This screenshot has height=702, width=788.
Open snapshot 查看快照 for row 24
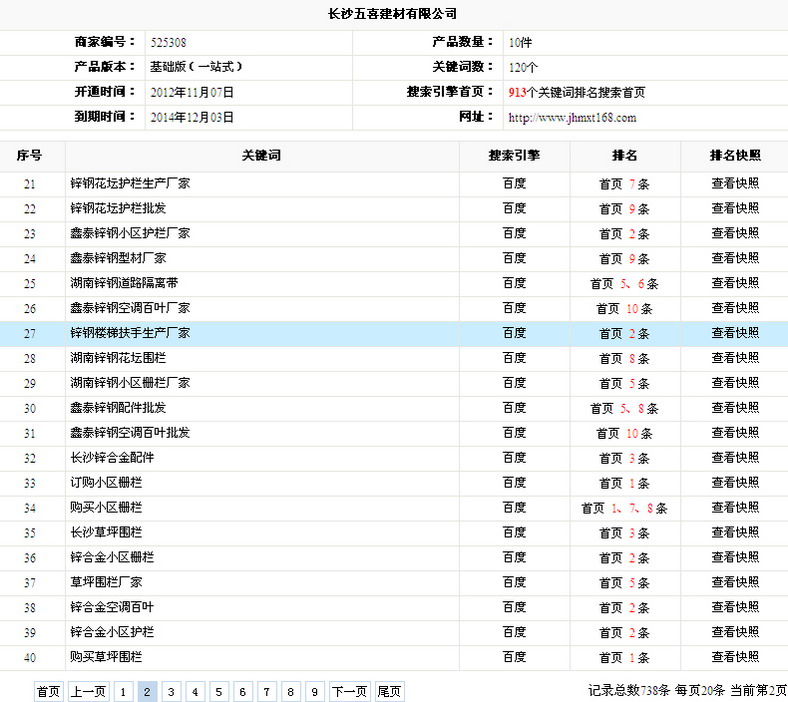point(735,258)
